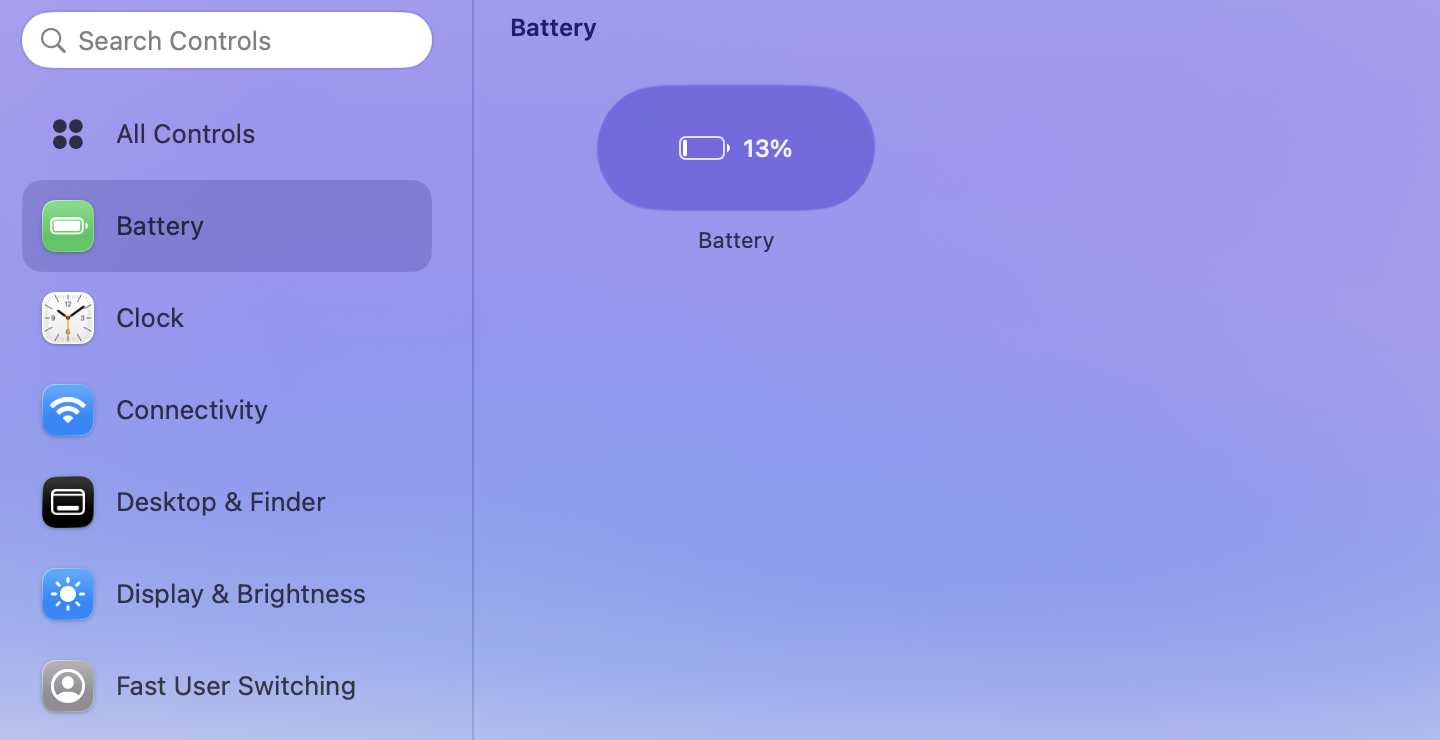Open the Connectivity category label
The height and width of the screenshot is (740, 1440).
click(192, 410)
